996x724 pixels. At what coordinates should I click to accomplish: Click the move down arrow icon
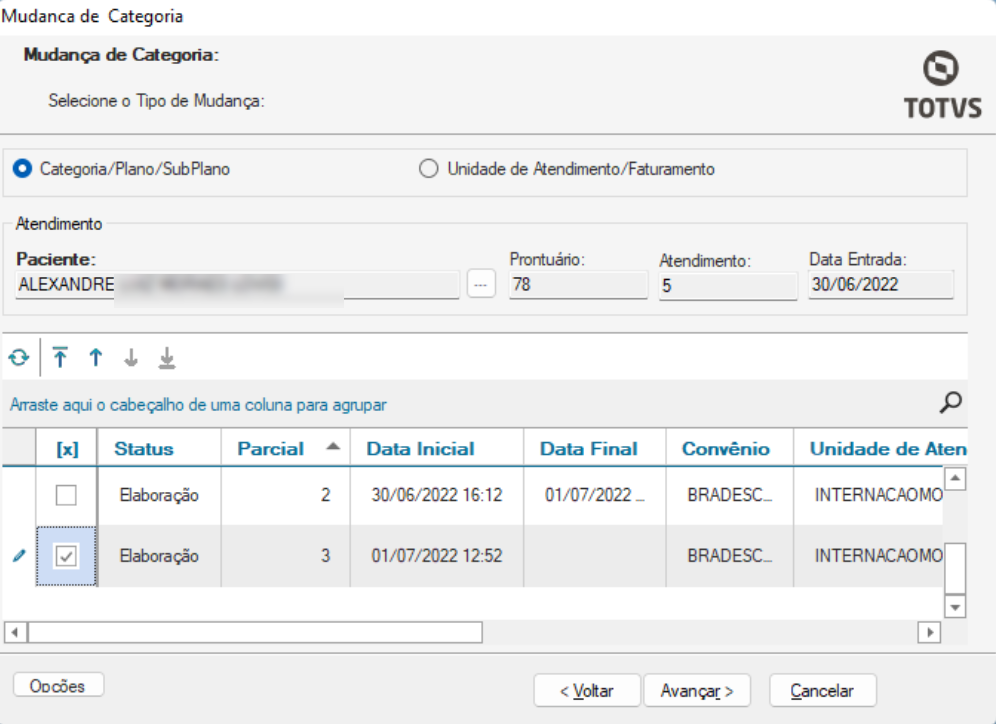pyautogui.click(x=131, y=358)
